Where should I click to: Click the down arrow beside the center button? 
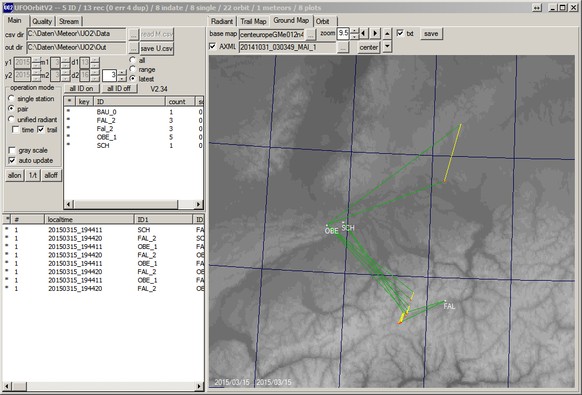click(x=387, y=47)
